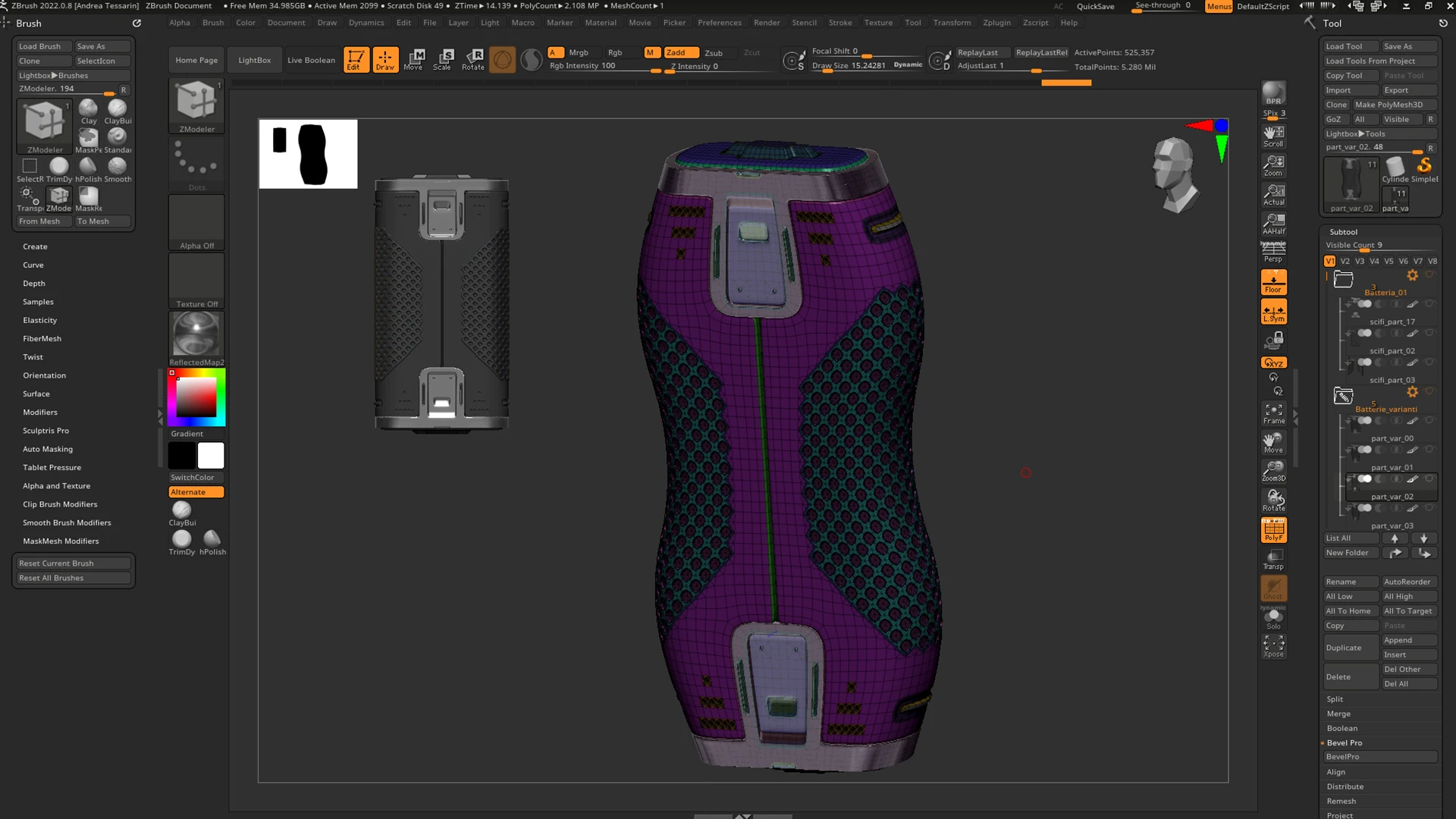
Task: Click the Frame mesh icon
Action: click(x=1273, y=413)
